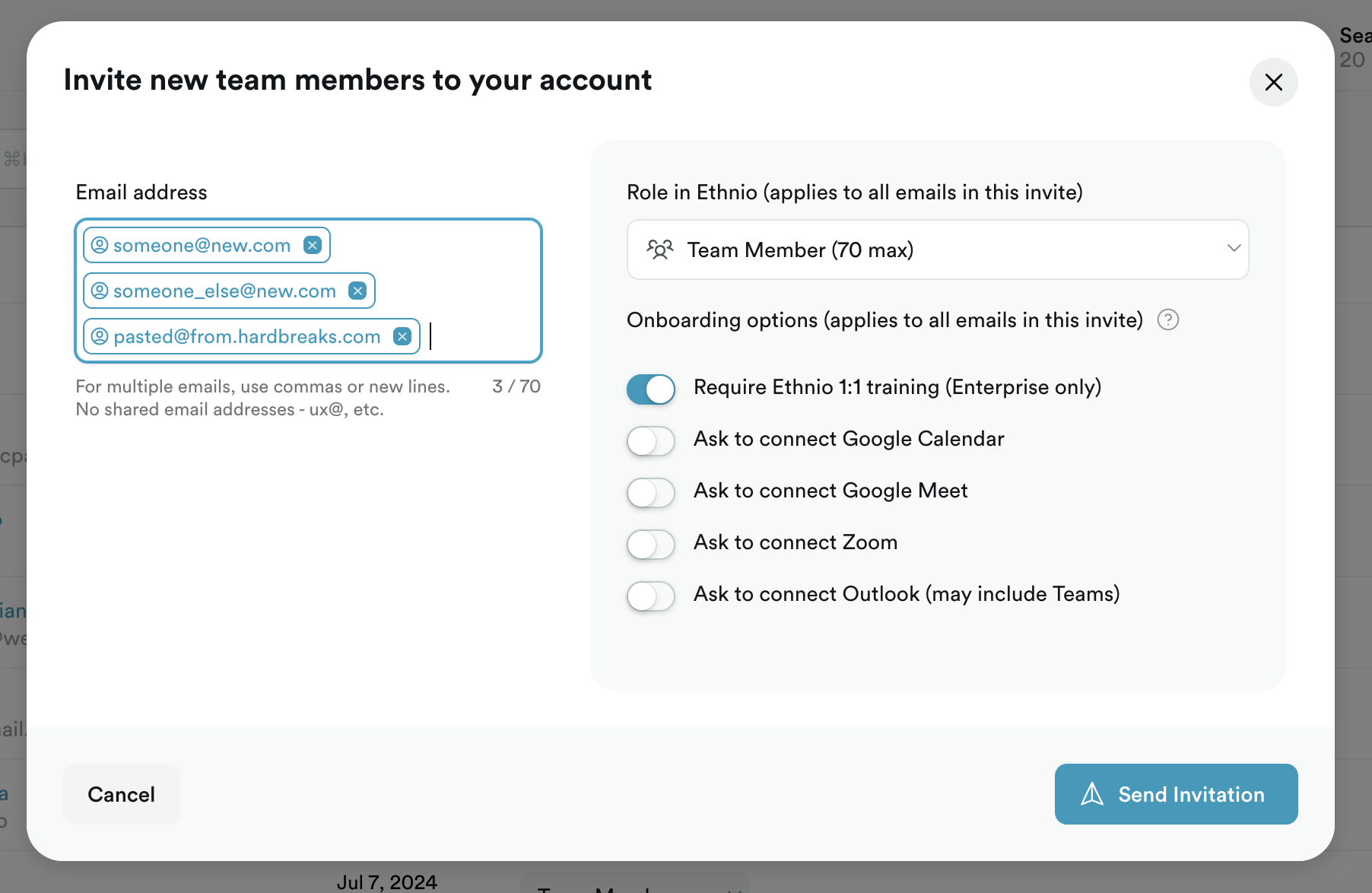Disable Require Ethnio 1:1 training toggle
The image size is (1372, 893).
tap(651, 389)
